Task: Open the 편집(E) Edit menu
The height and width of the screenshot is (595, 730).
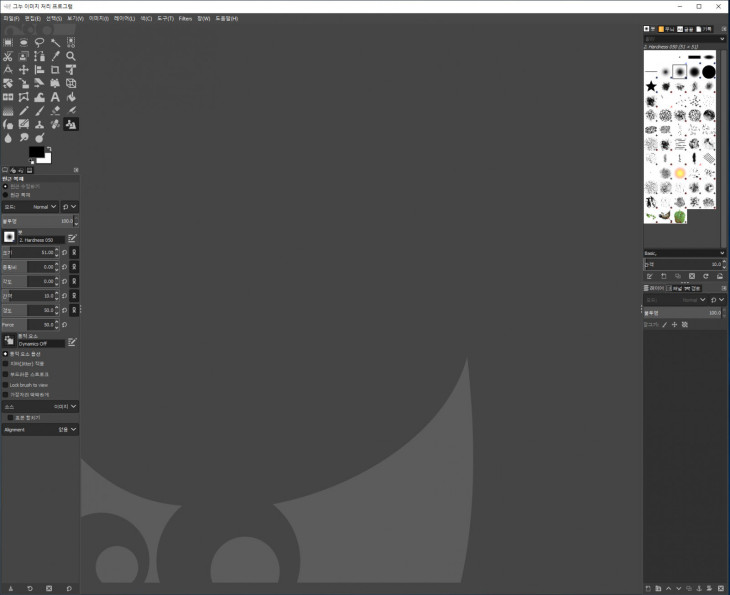Action: (x=33, y=19)
